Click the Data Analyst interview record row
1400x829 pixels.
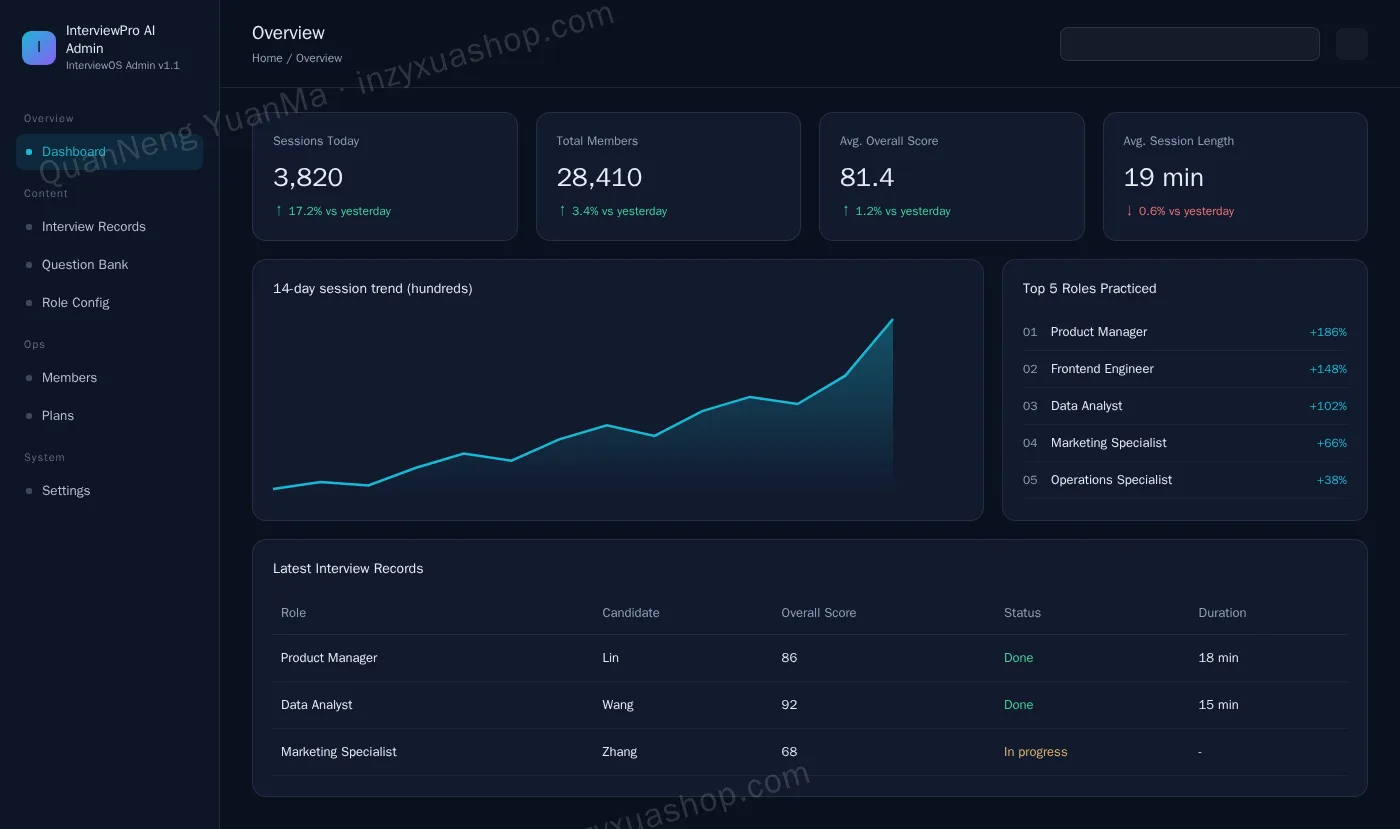[809, 705]
